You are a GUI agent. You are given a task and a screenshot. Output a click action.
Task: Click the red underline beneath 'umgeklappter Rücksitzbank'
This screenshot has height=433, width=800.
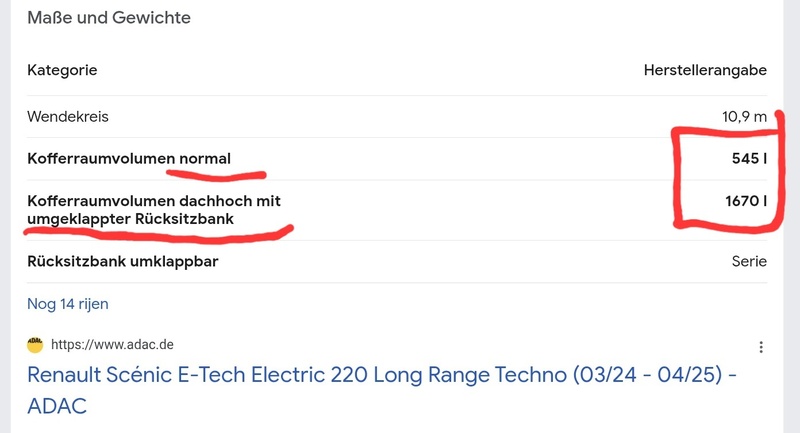150,236
